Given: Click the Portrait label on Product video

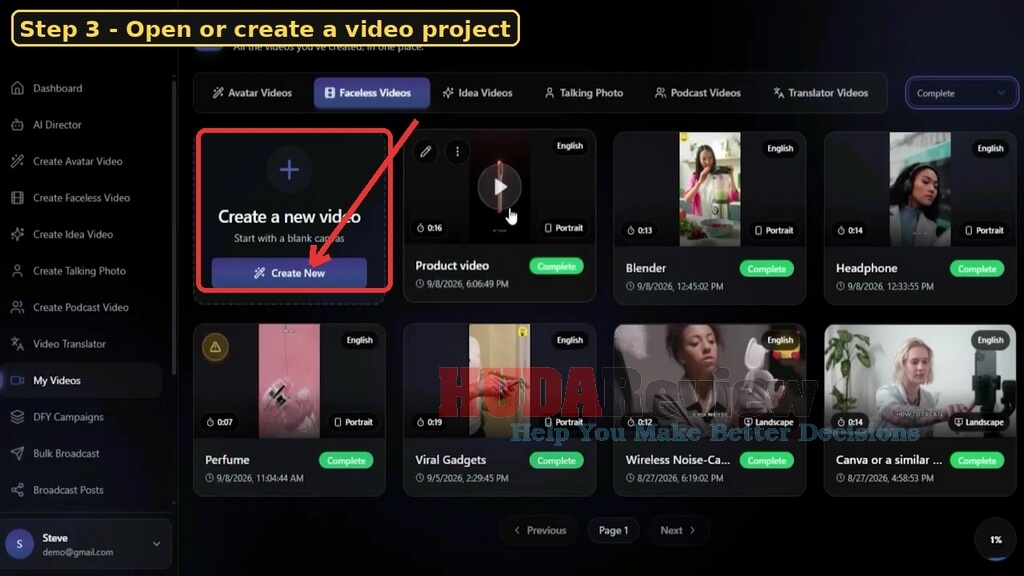Looking at the screenshot, I should [x=564, y=228].
